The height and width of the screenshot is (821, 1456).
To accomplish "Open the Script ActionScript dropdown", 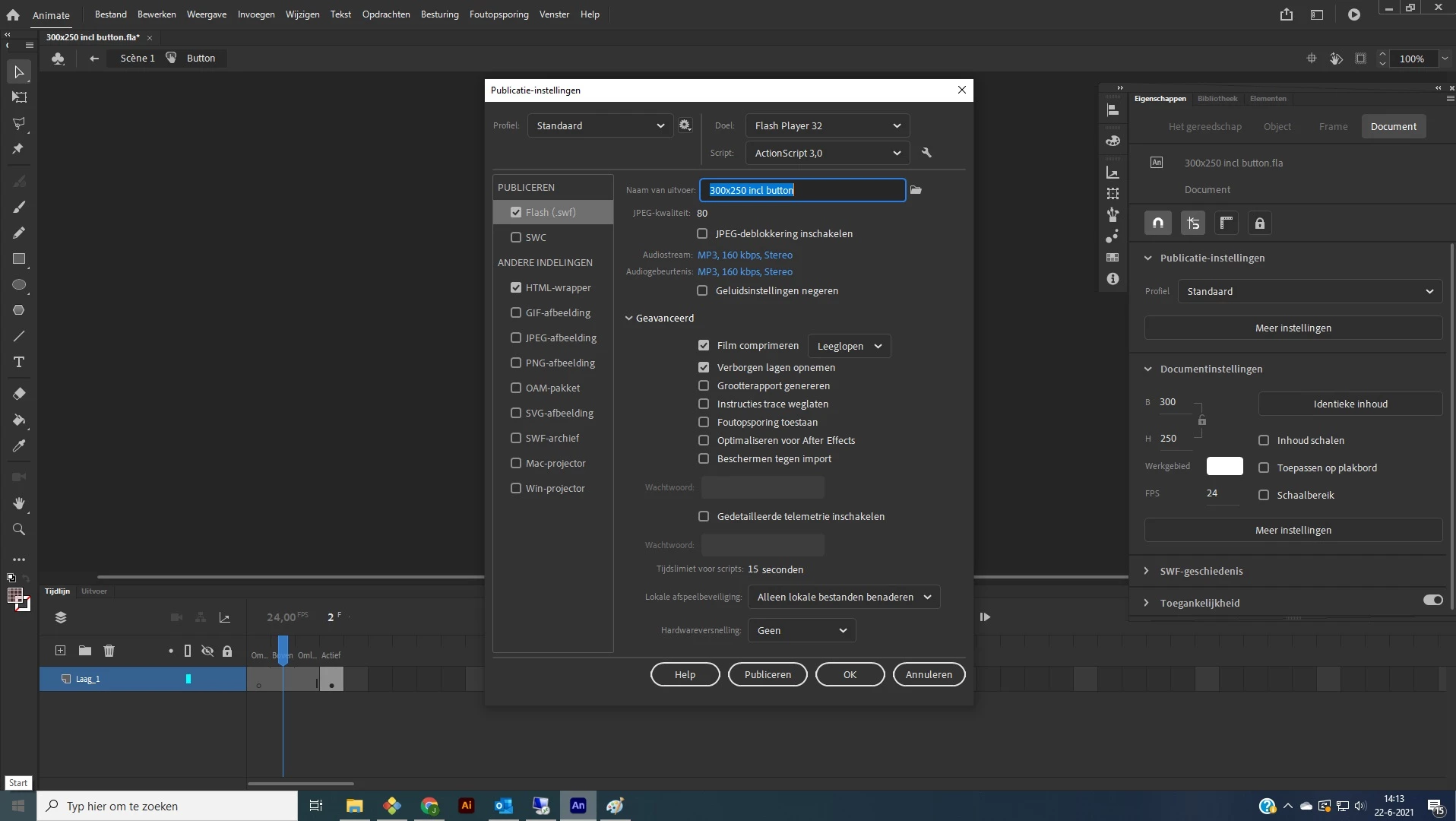I will [827, 153].
